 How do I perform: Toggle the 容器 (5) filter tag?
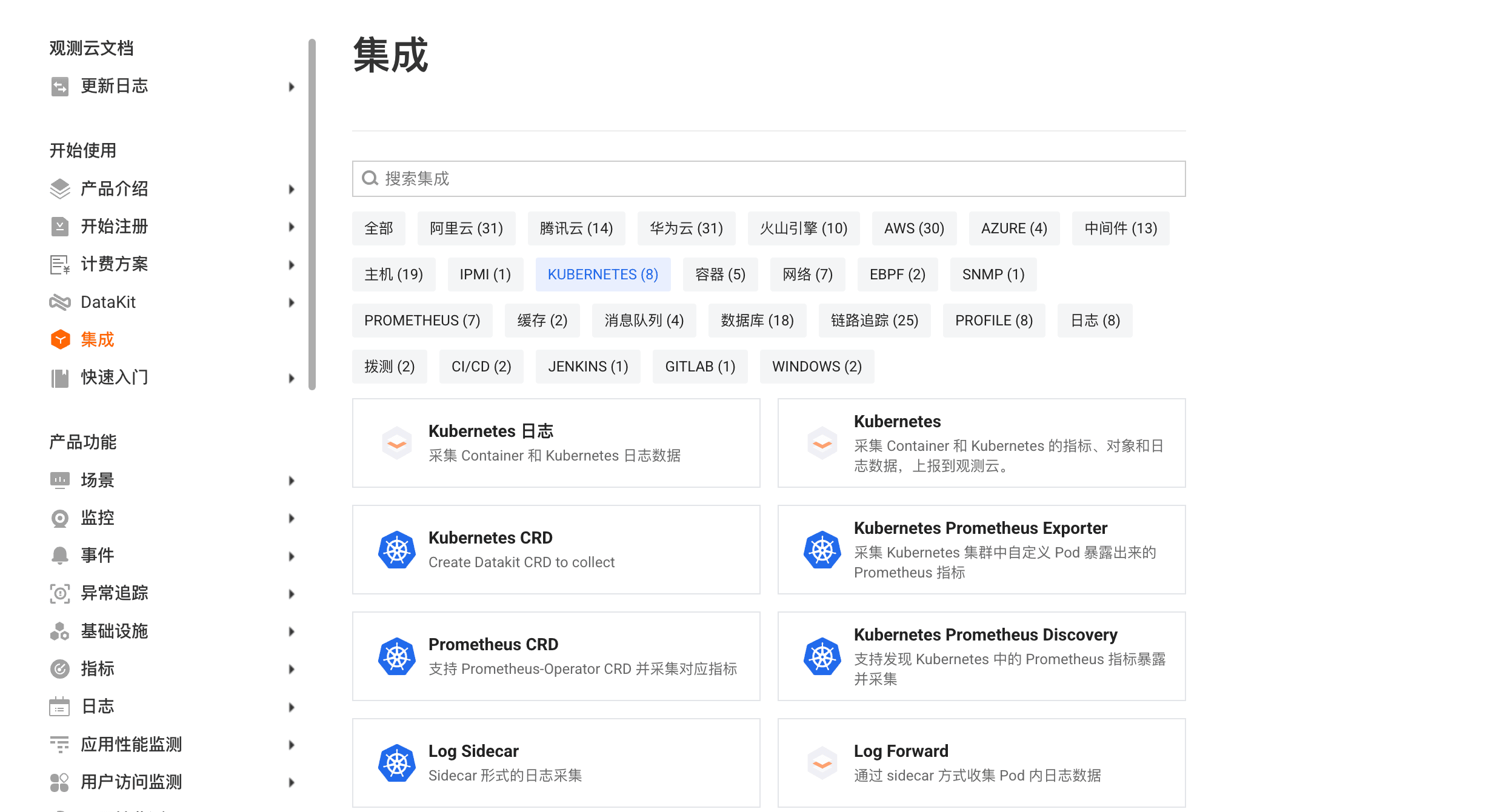tap(719, 275)
